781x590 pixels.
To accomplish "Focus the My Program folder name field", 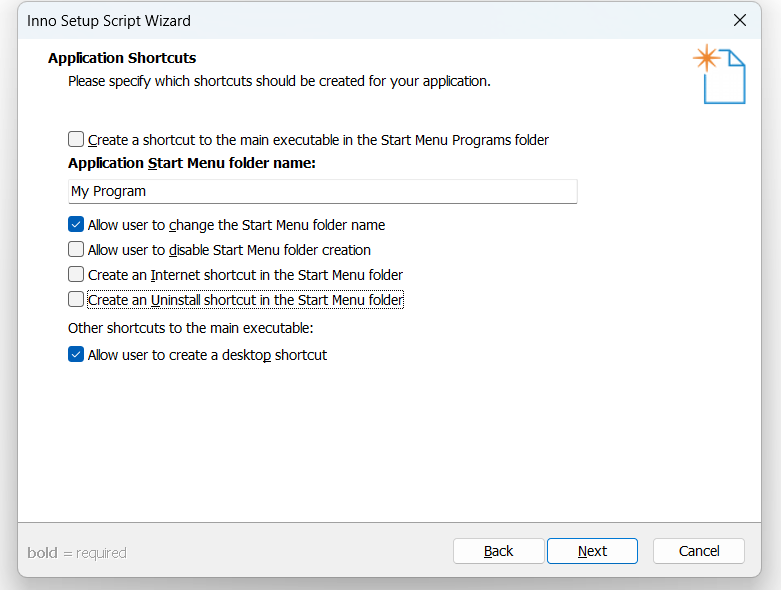I will (323, 192).
